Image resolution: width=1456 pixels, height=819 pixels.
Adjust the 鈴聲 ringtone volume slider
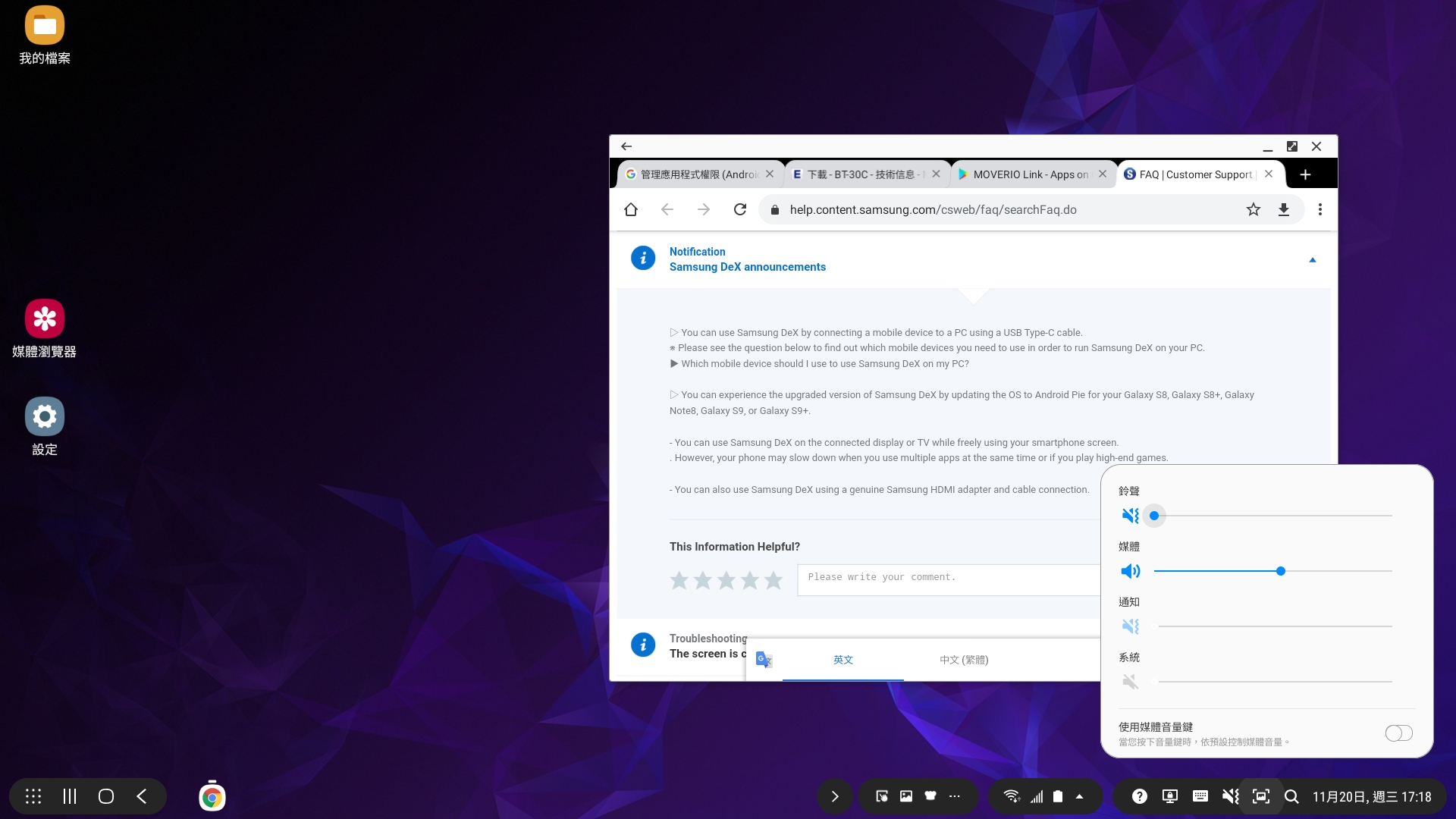1273,516
